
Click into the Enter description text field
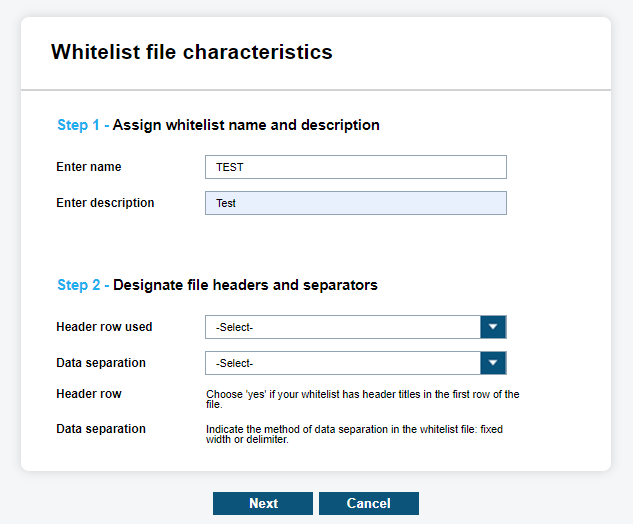click(x=355, y=203)
